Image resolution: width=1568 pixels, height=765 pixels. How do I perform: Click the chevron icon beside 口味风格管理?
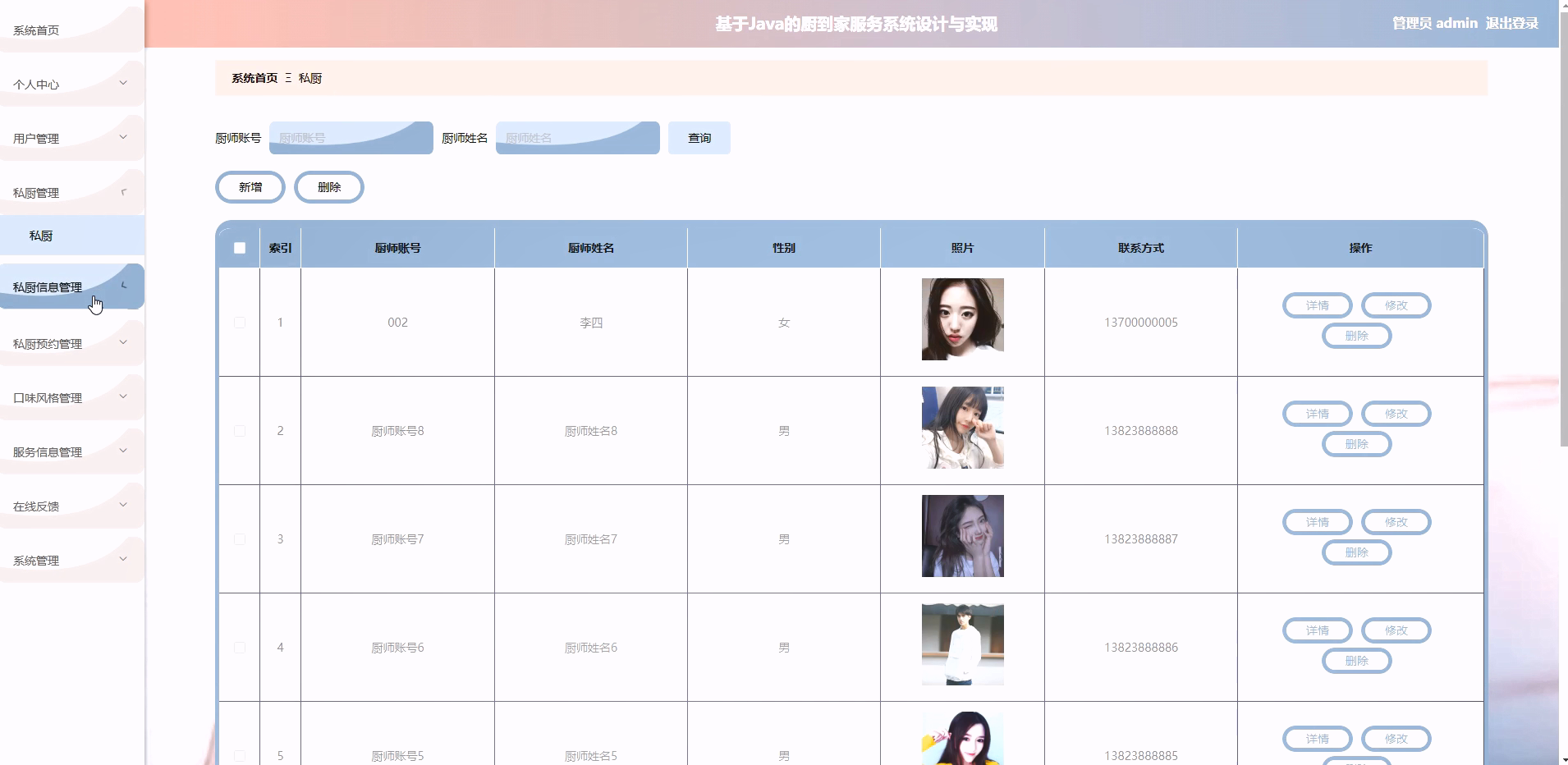tap(123, 396)
